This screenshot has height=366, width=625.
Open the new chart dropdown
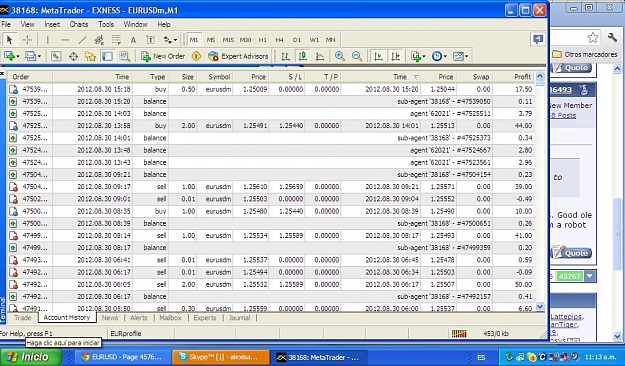[12, 56]
